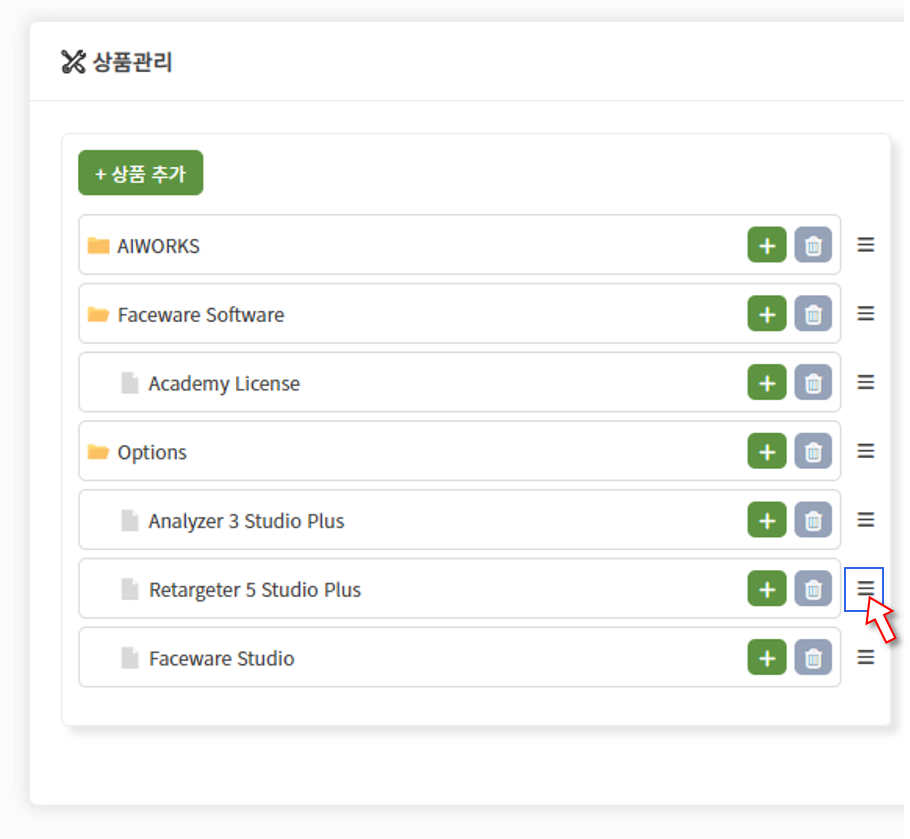Select the Academy License item
Viewport: 910px width, 839px height.
click(x=224, y=384)
